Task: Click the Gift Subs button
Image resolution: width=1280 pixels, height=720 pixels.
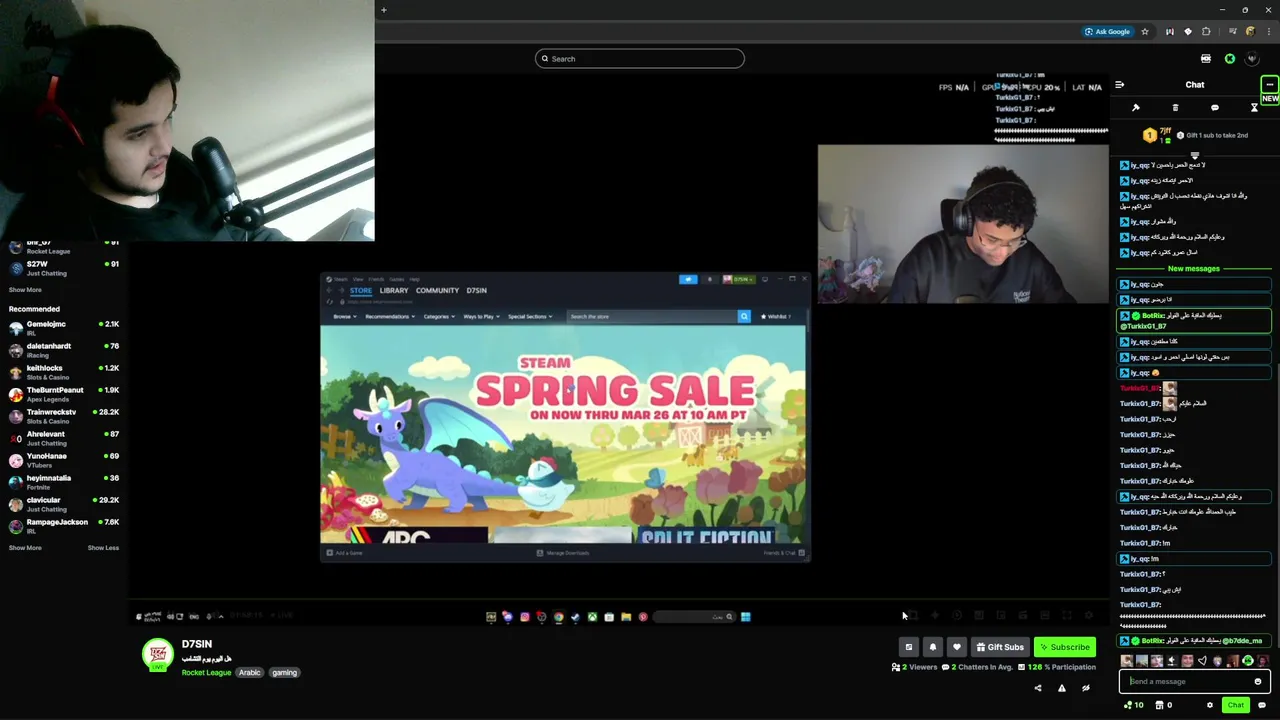Action: tap(1000, 647)
